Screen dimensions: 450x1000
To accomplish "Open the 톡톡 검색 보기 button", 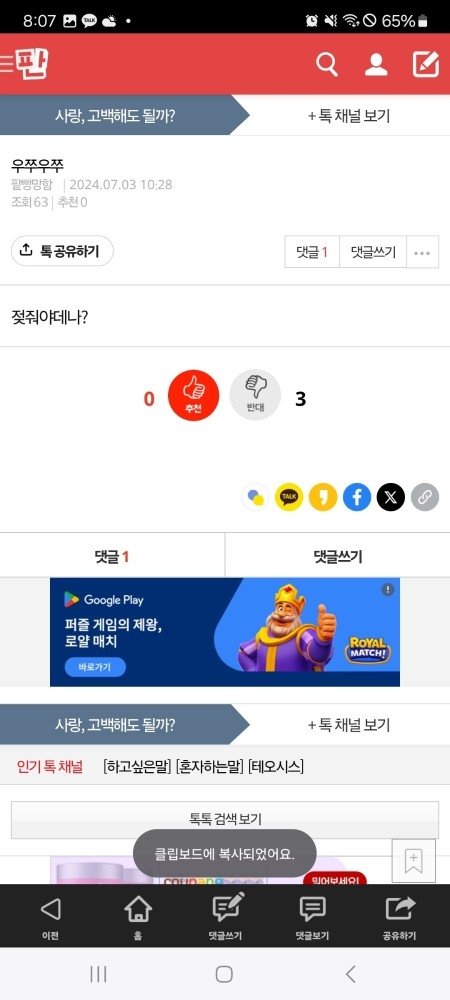I will (x=225, y=820).
